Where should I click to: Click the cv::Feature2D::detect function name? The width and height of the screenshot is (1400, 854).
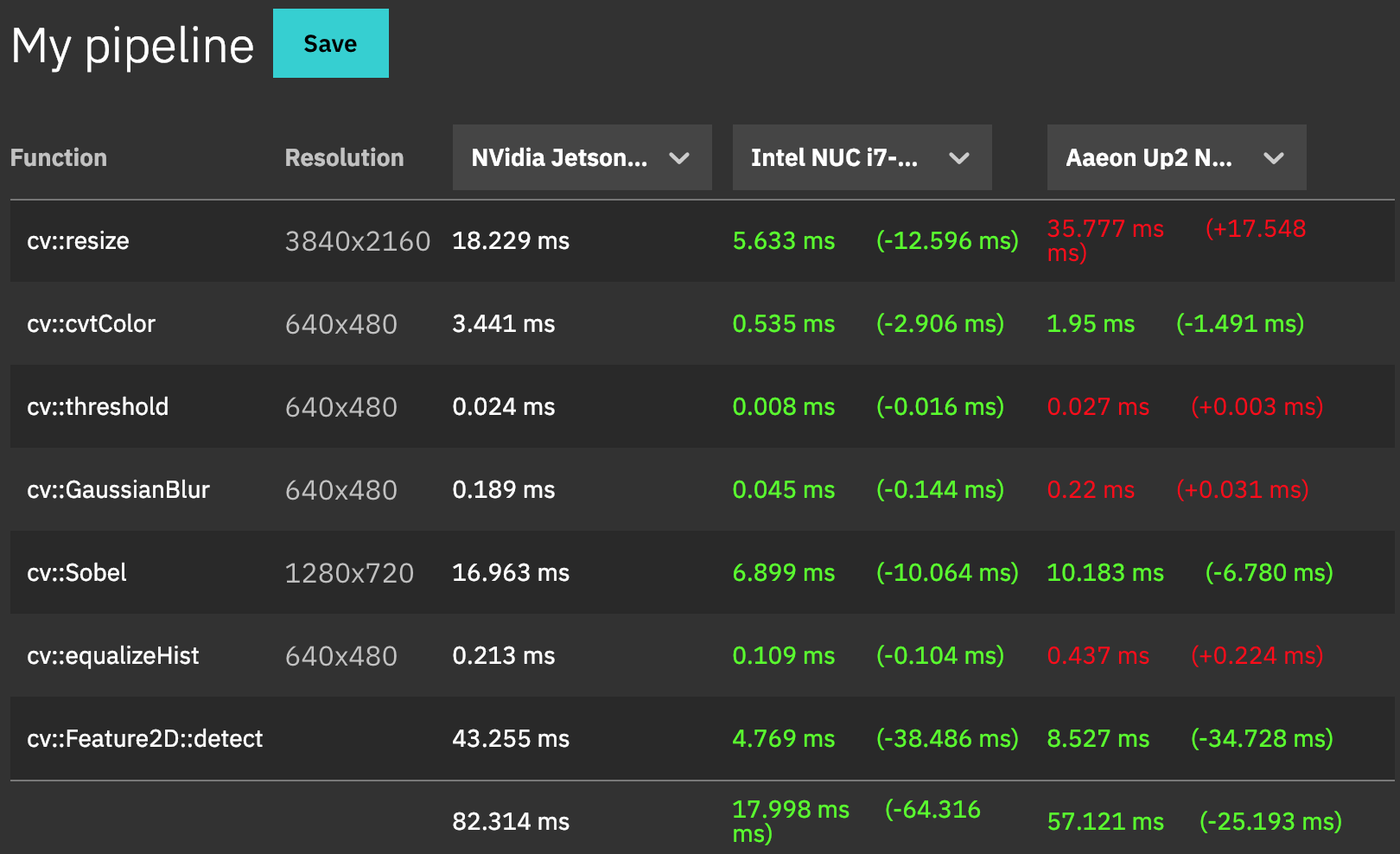144,738
